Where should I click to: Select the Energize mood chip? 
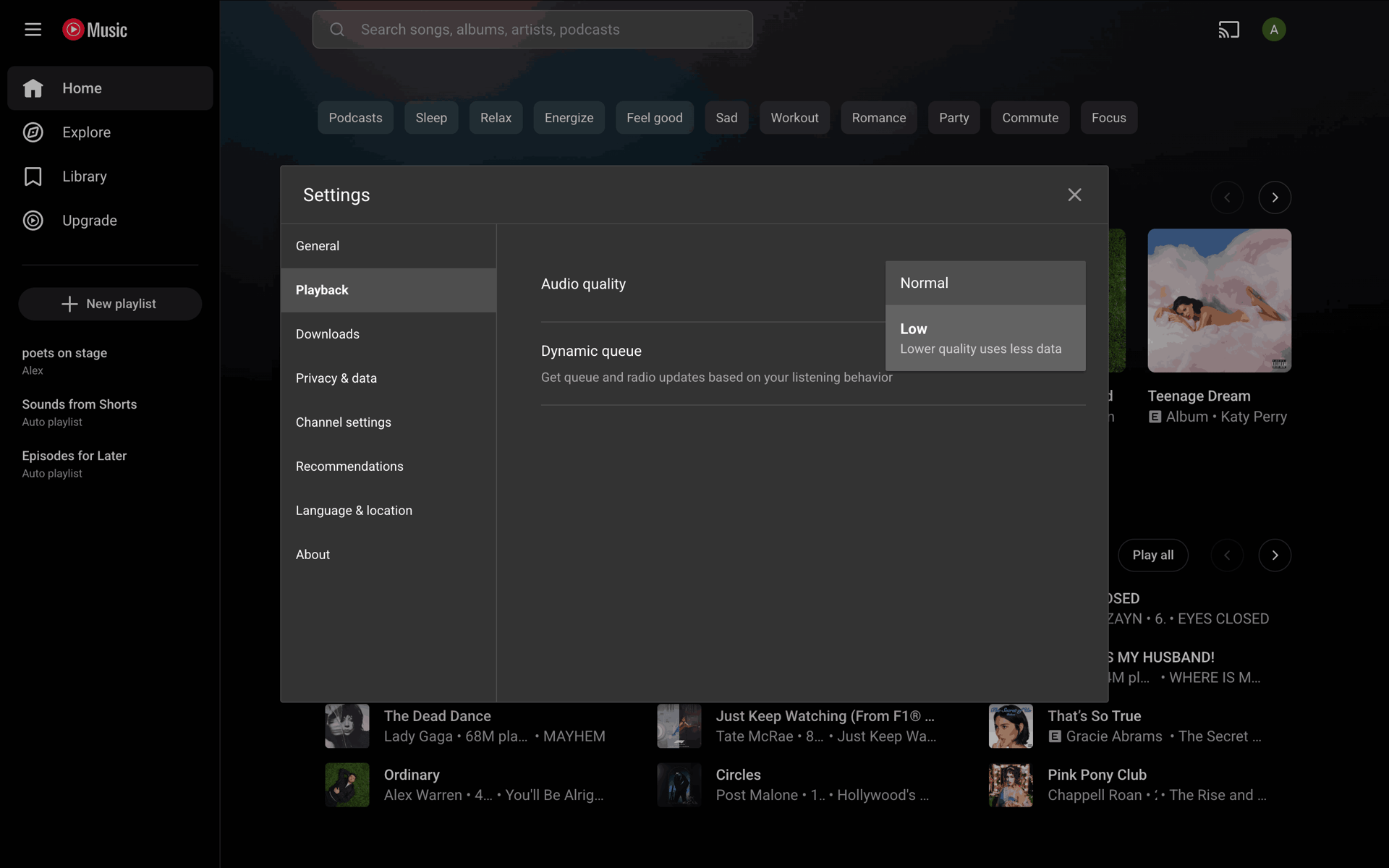[x=569, y=118]
